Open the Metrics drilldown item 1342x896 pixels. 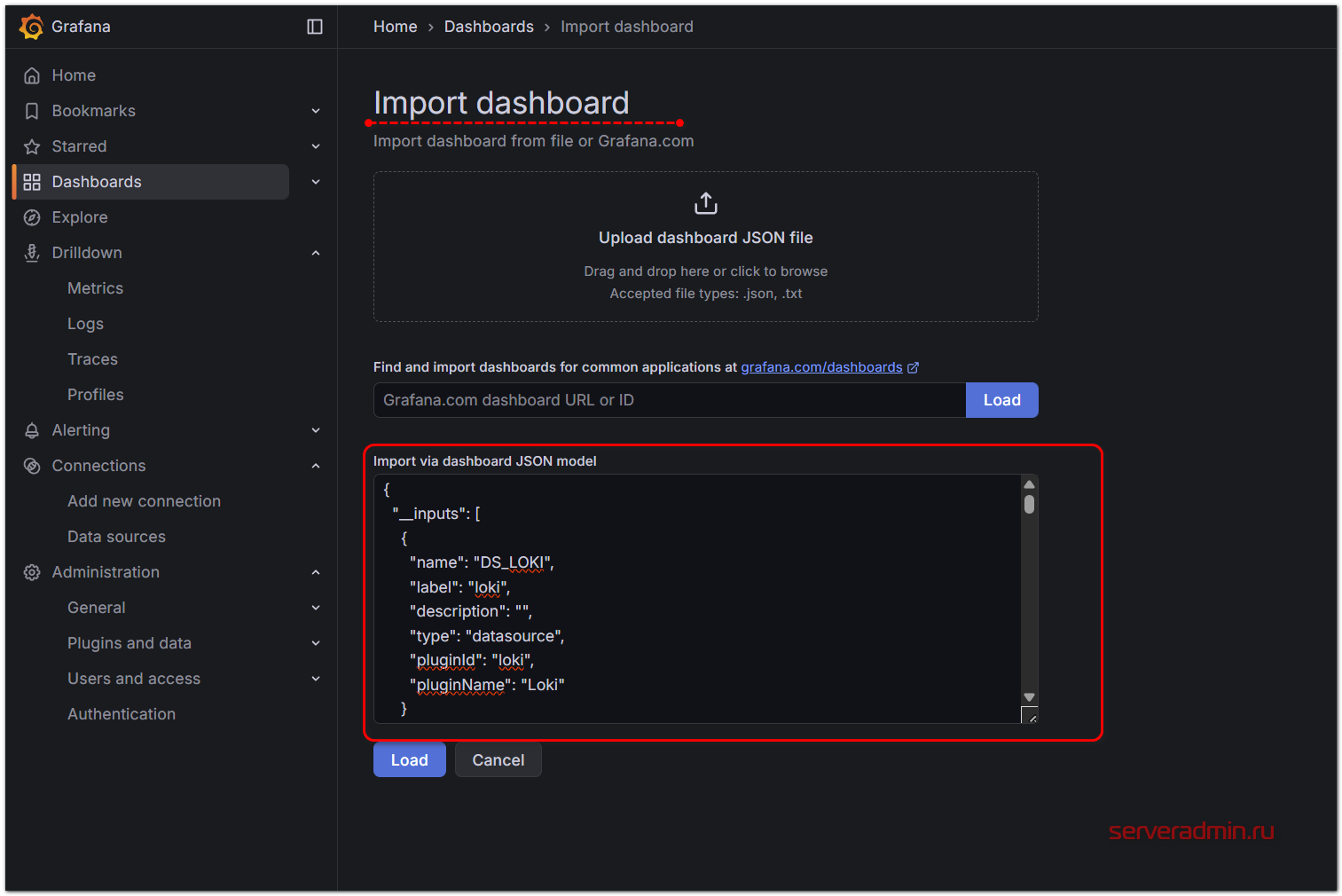pos(95,288)
